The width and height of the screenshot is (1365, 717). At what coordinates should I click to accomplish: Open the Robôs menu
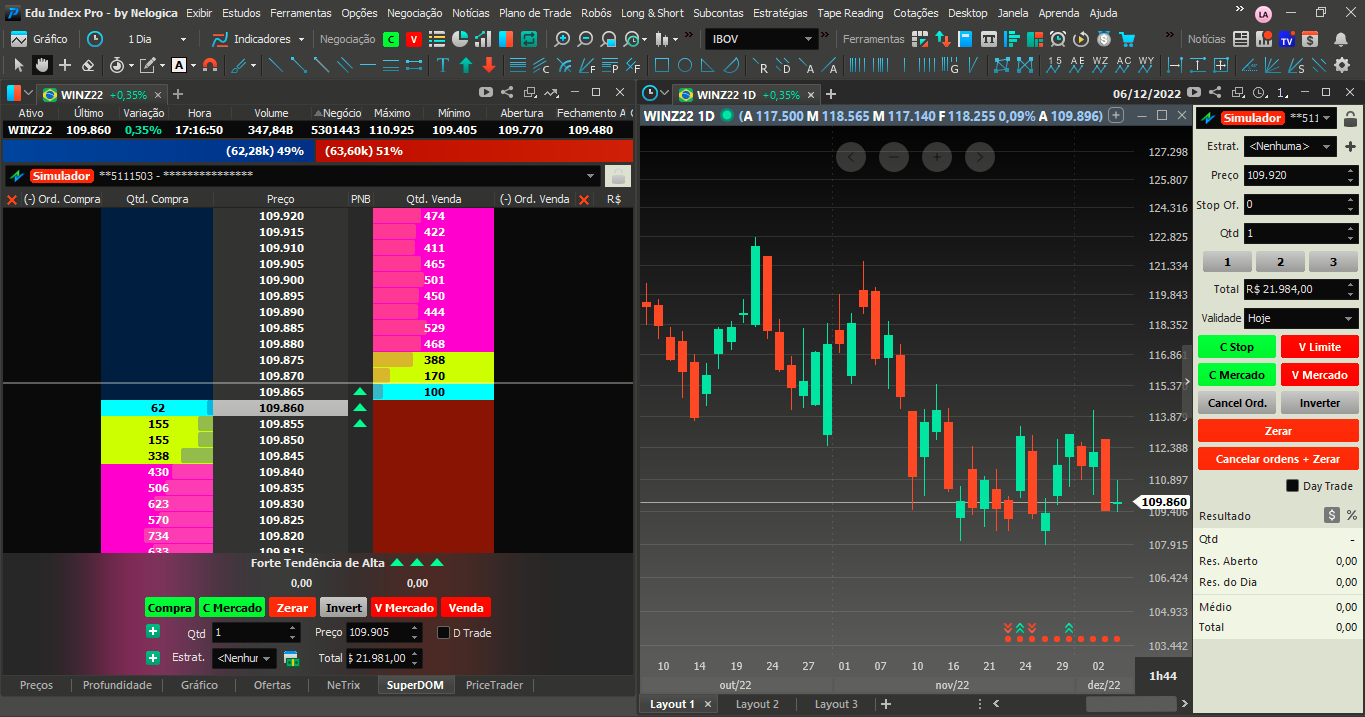tap(596, 13)
